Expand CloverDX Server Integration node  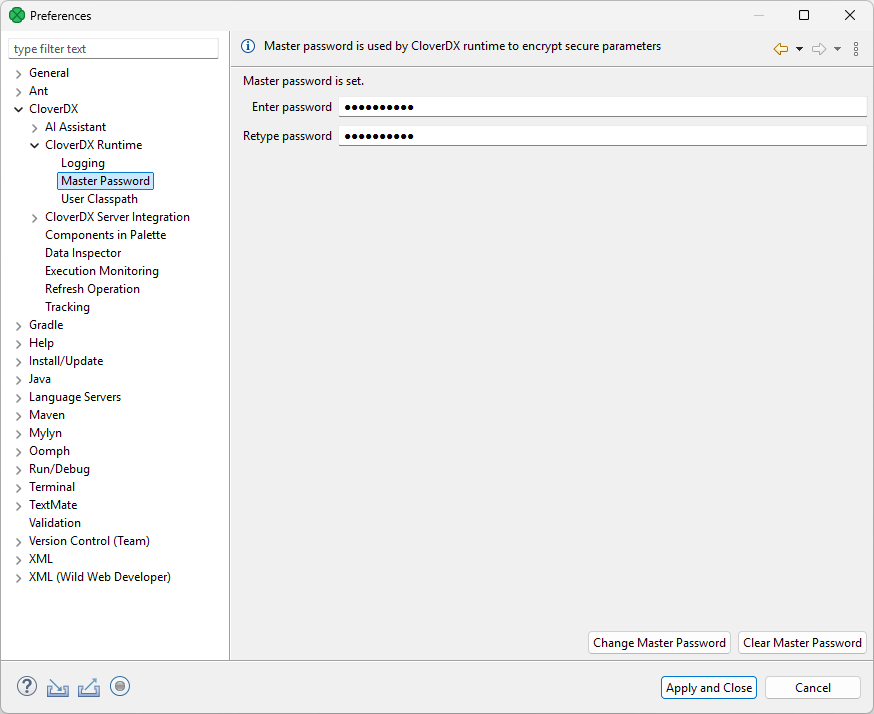pos(35,217)
